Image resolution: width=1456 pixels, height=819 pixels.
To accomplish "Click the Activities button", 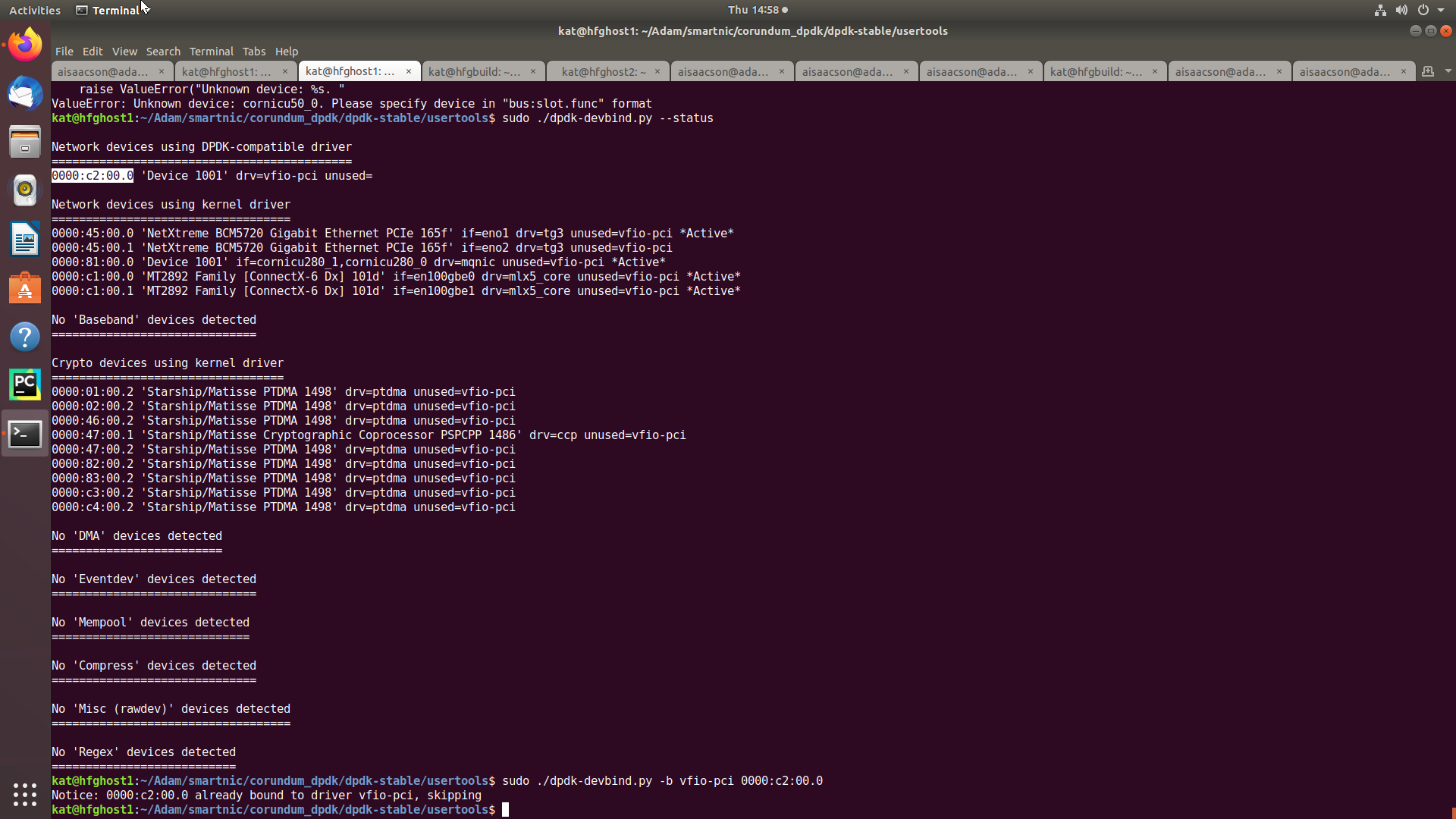I will point(35,10).
